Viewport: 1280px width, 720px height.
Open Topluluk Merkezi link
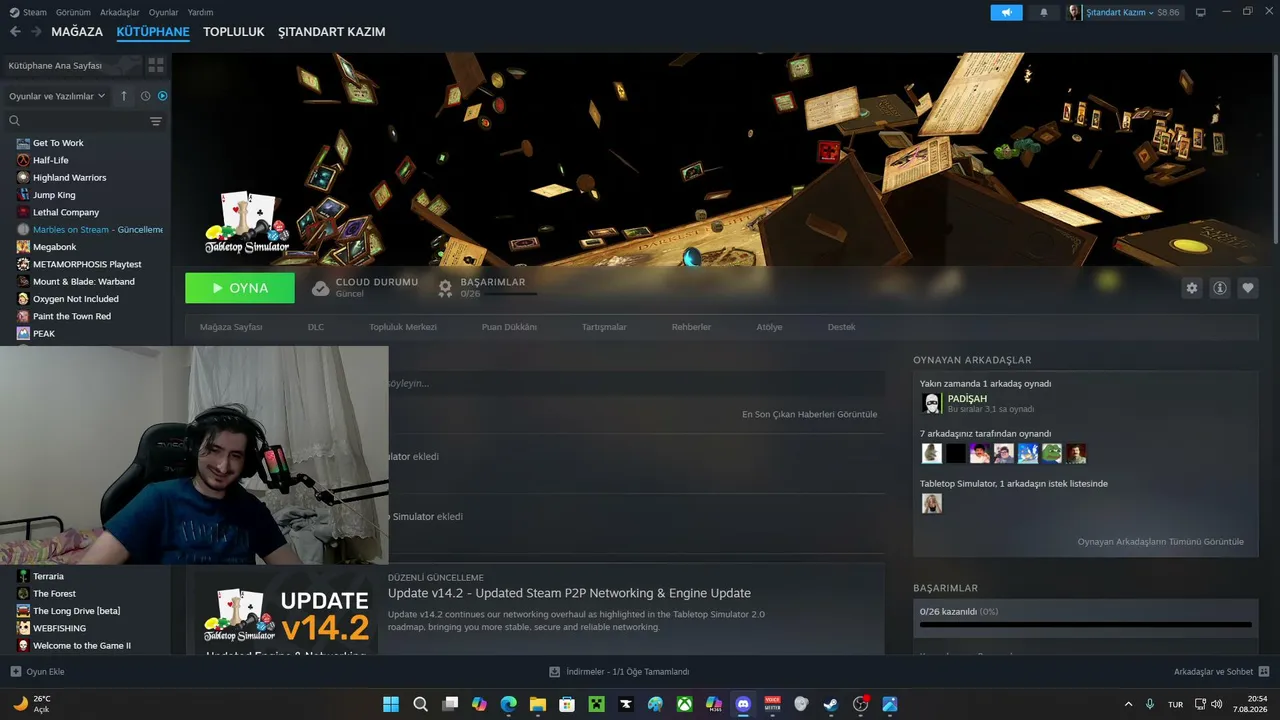403,327
